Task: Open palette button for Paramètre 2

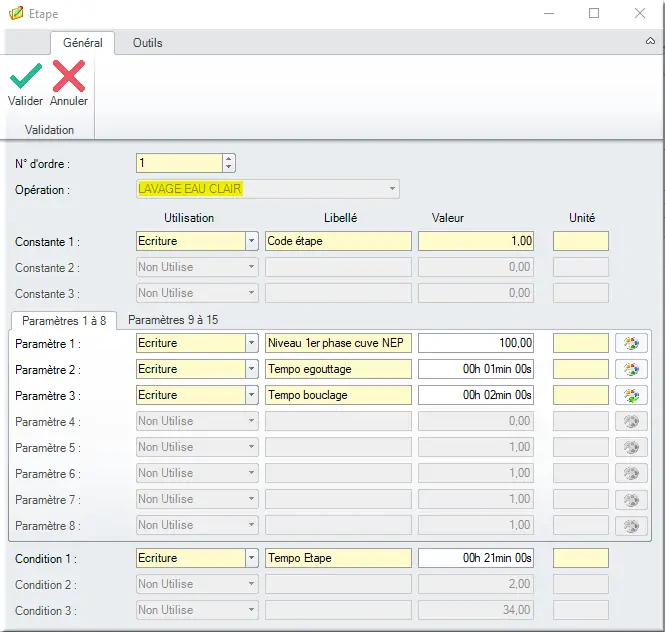Action: tap(631, 369)
